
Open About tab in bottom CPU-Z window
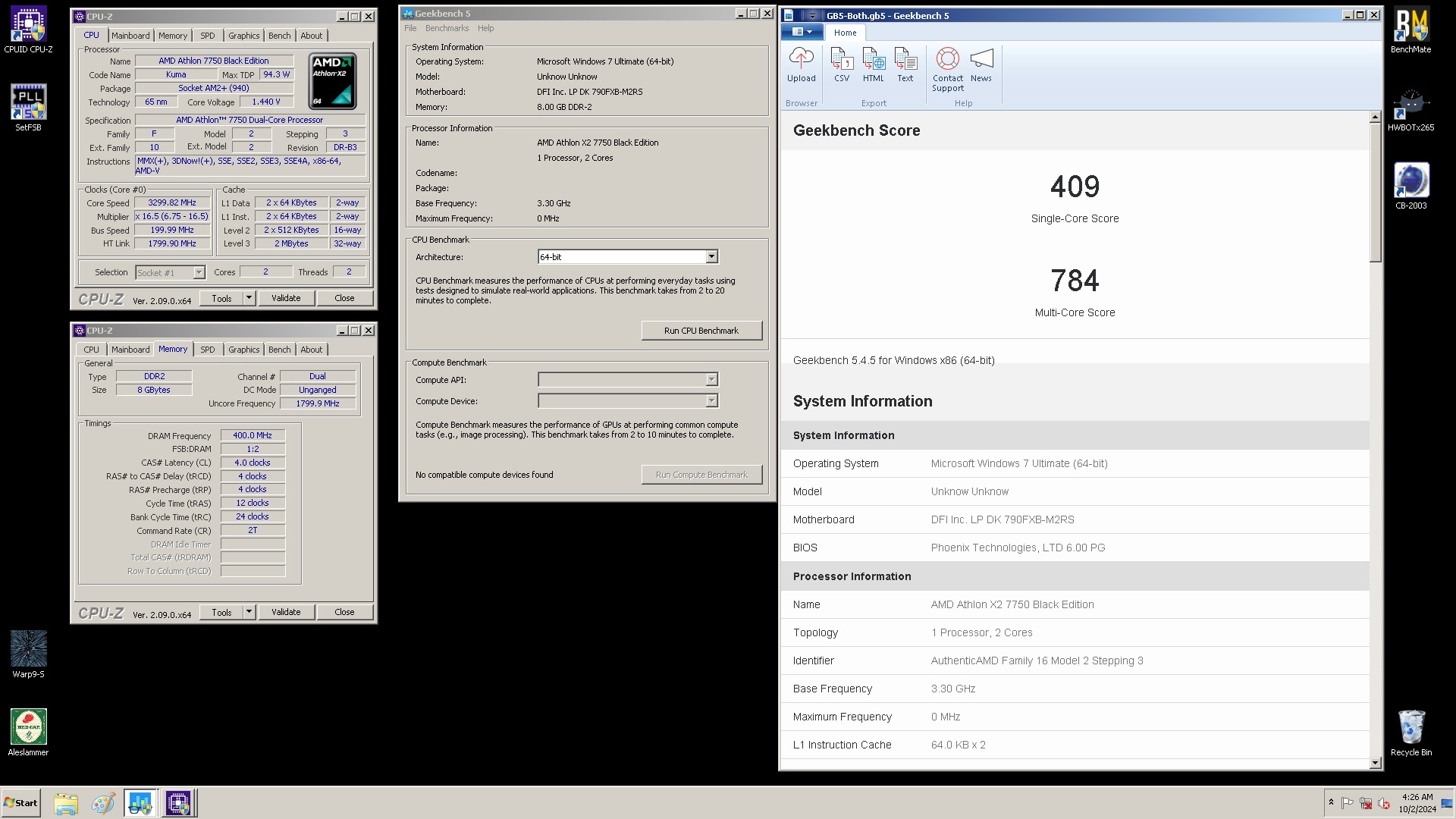[x=311, y=350]
